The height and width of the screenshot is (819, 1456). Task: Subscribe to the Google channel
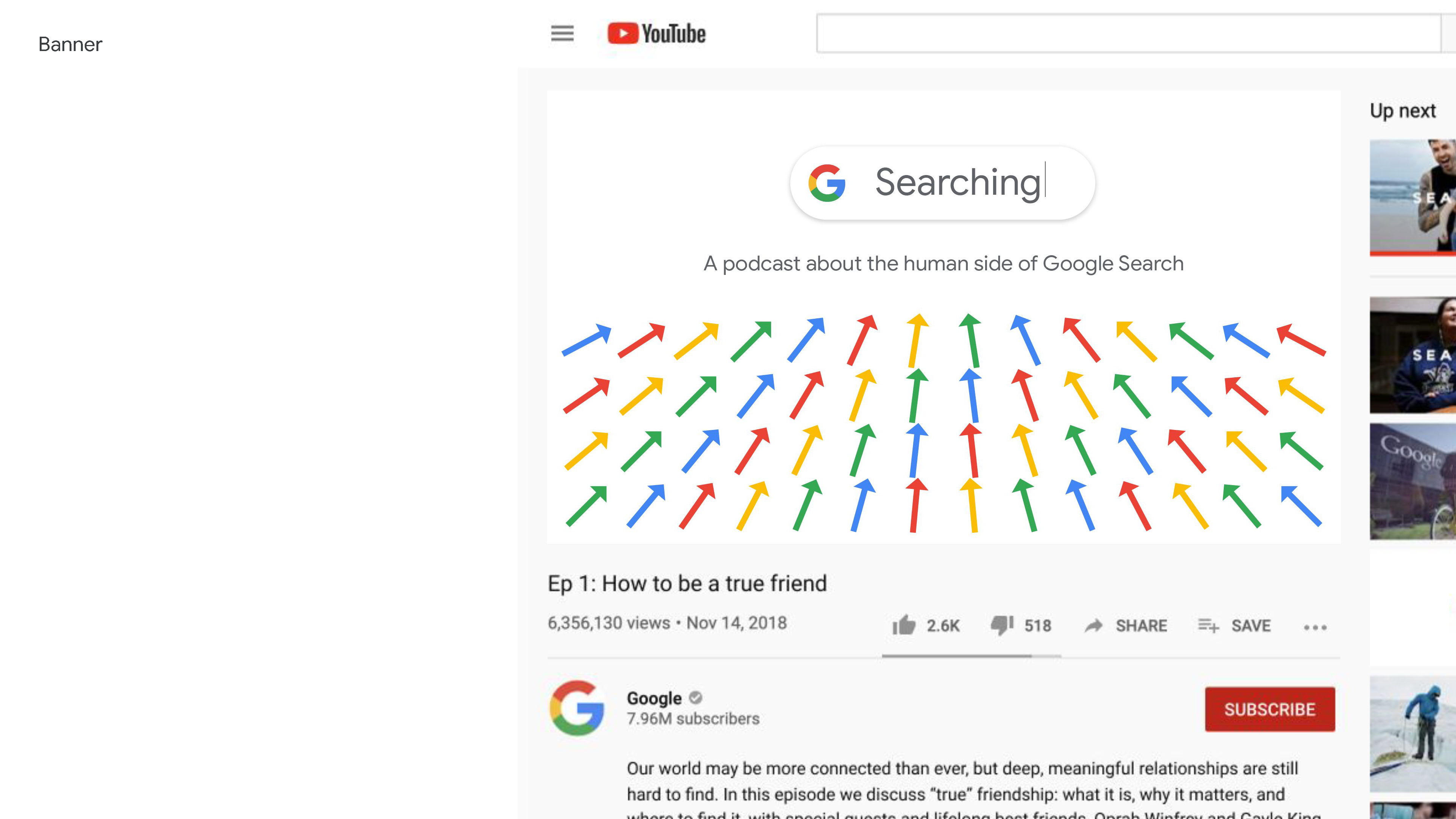1270,709
